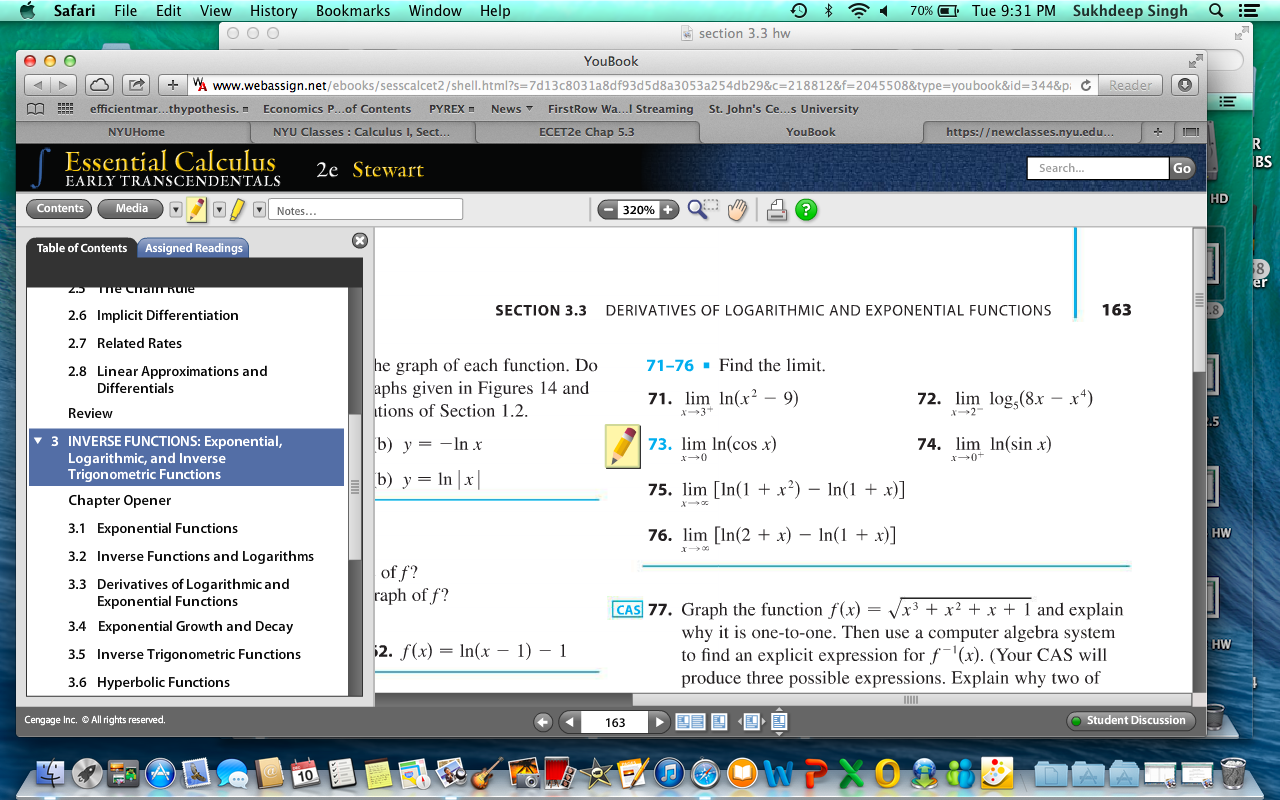Open the pencil note beside exercise 73
The height and width of the screenshot is (800, 1280).
click(623, 446)
